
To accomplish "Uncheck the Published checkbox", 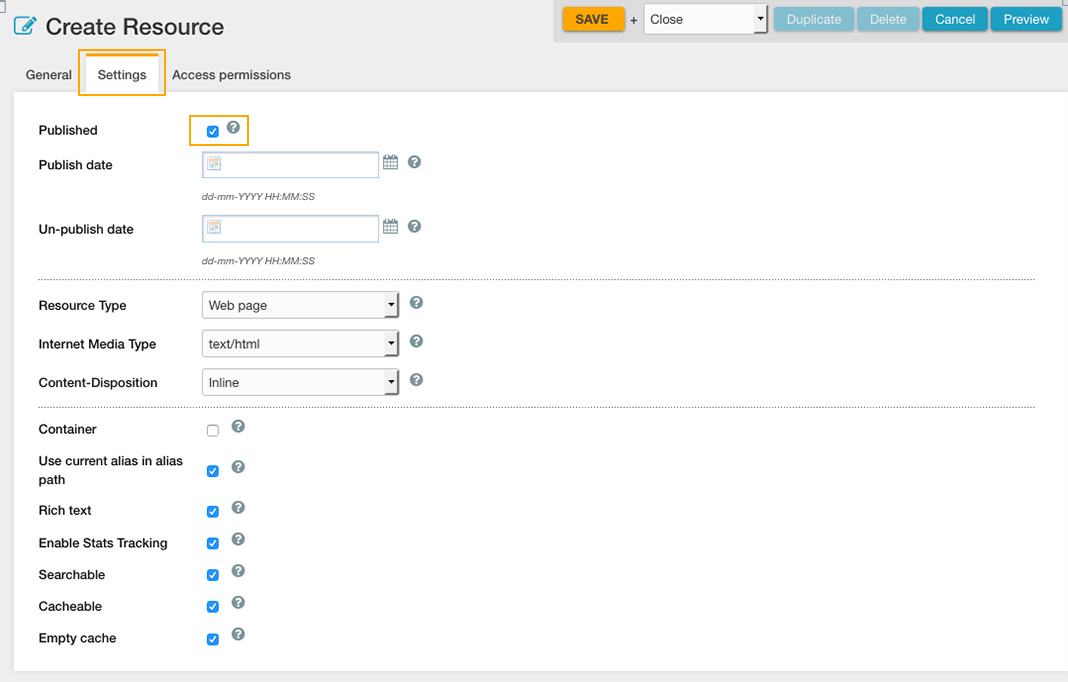I will [213, 132].
